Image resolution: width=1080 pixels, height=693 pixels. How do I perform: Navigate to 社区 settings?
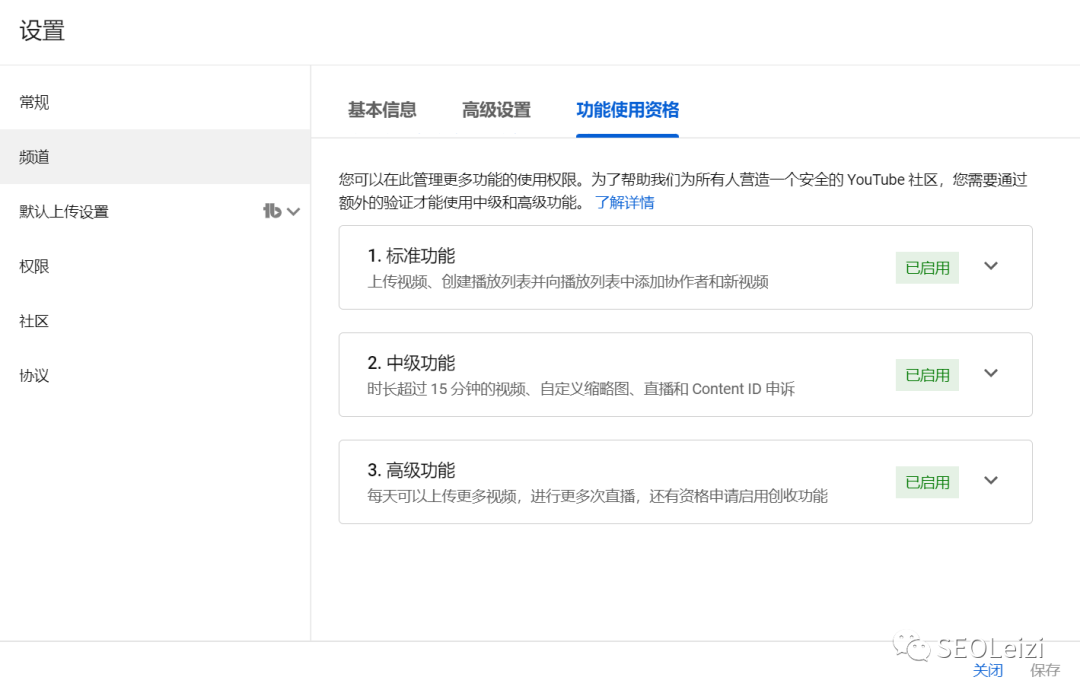[34, 321]
